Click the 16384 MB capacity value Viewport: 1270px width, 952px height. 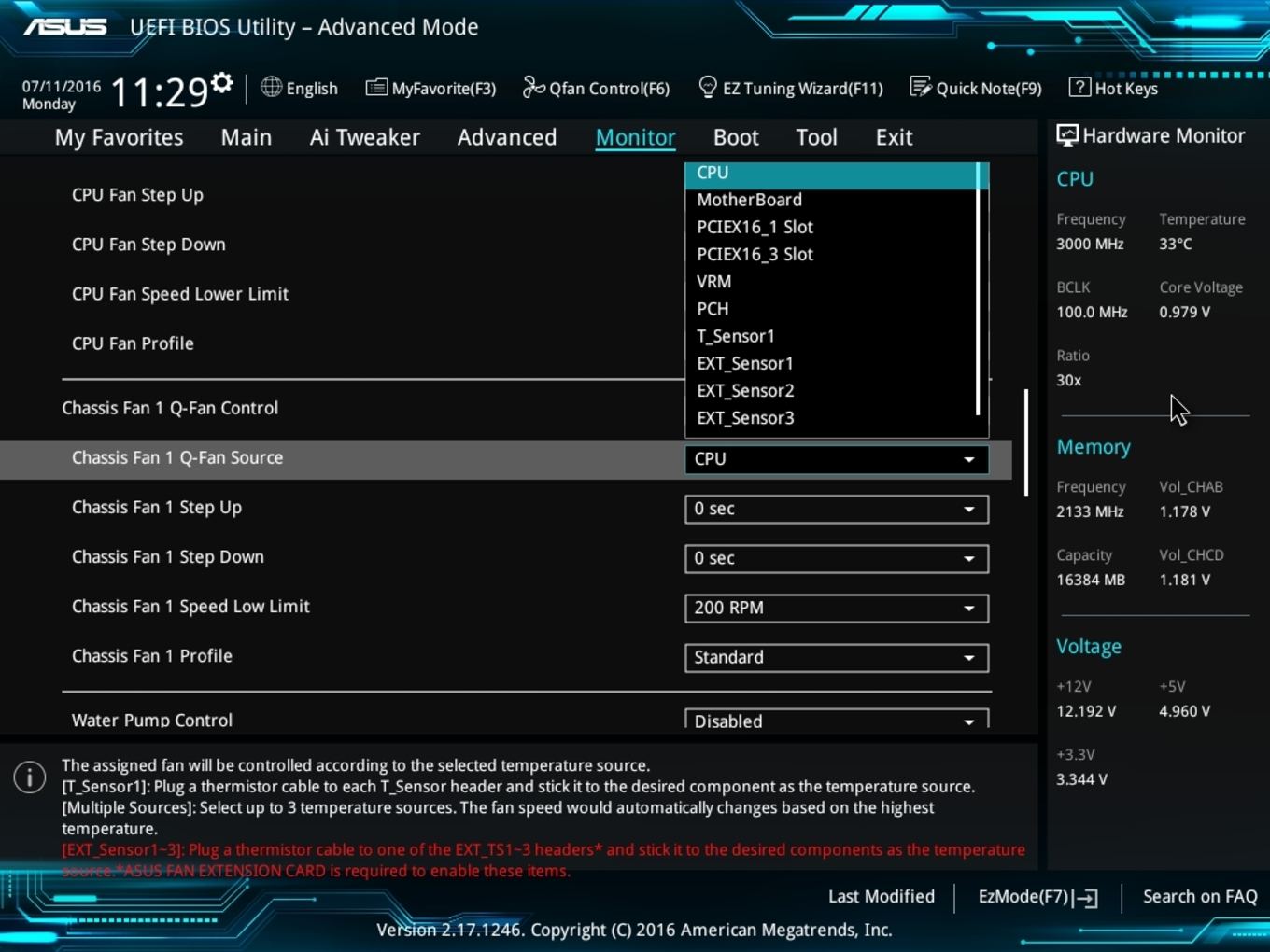(1091, 580)
